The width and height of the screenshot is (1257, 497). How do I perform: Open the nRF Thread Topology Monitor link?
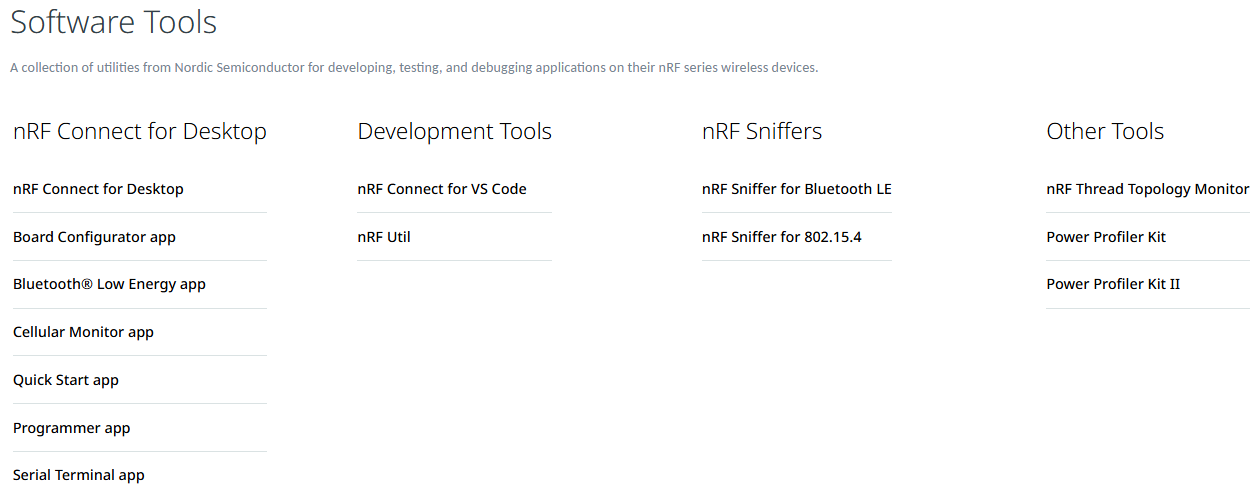tap(1148, 189)
